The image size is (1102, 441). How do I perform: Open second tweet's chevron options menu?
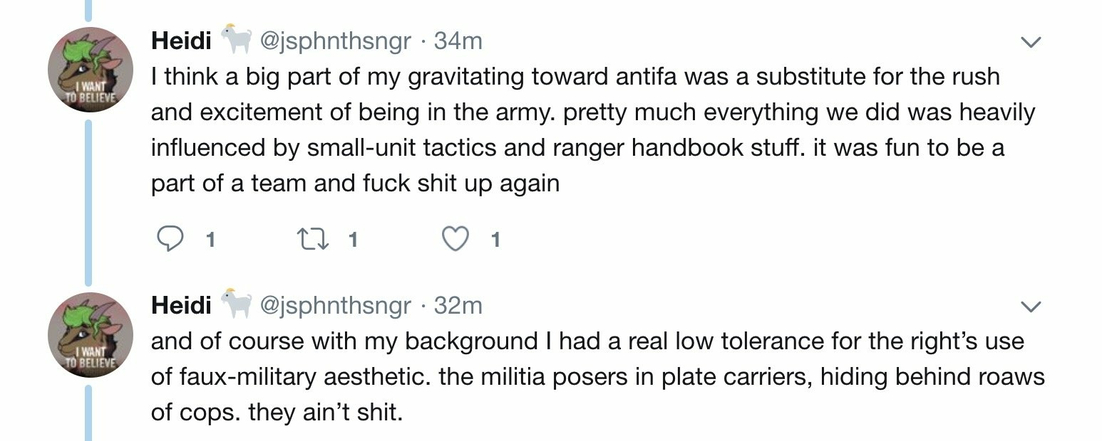point(1030,307)
